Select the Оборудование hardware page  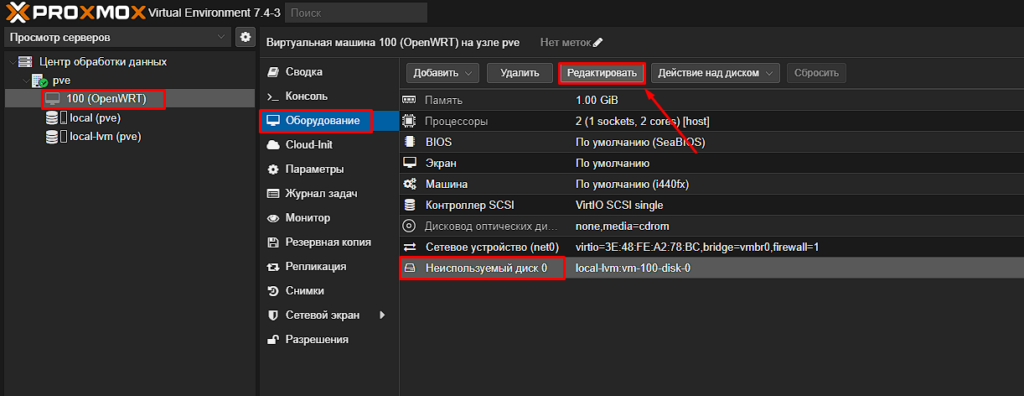click(x=329, y=121)
